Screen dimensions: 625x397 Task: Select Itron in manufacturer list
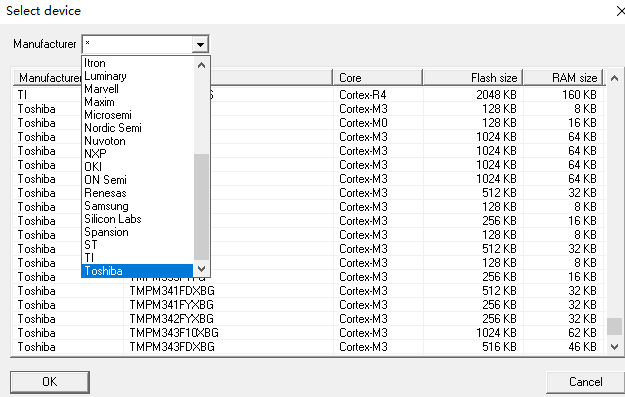click(x=137, y=63)
